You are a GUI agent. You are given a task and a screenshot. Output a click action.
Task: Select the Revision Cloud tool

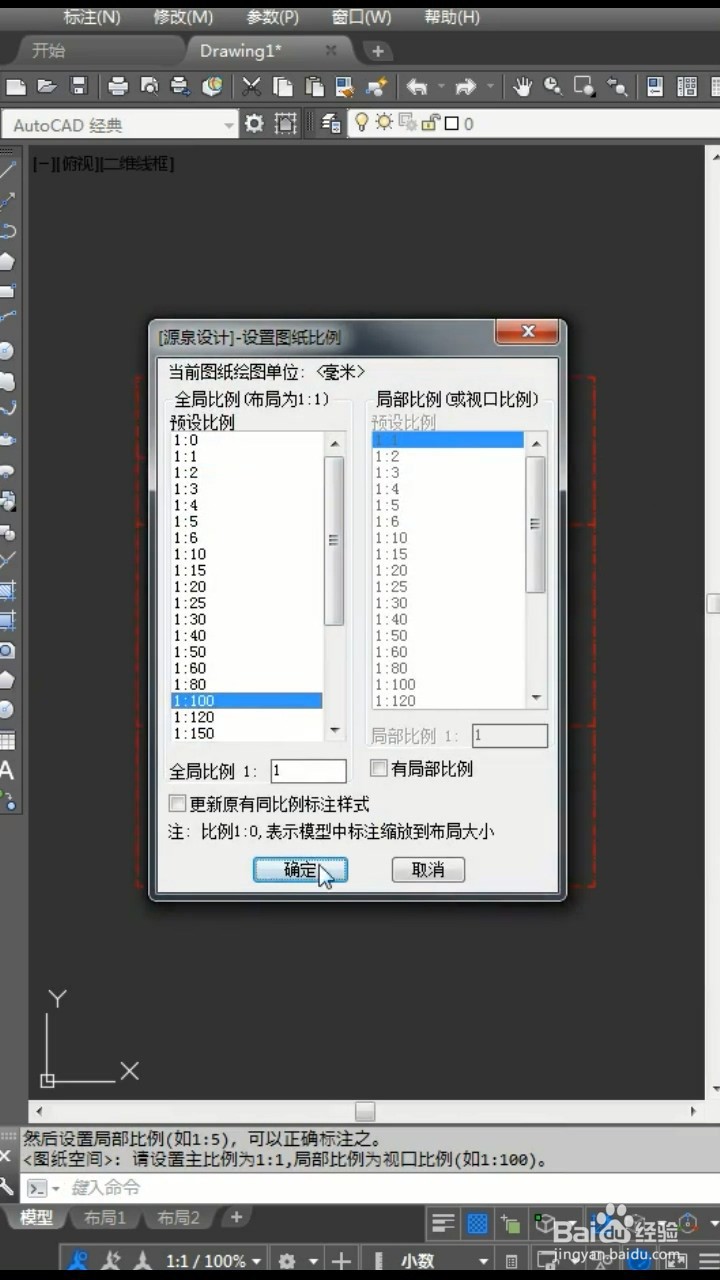coord(7,380)
